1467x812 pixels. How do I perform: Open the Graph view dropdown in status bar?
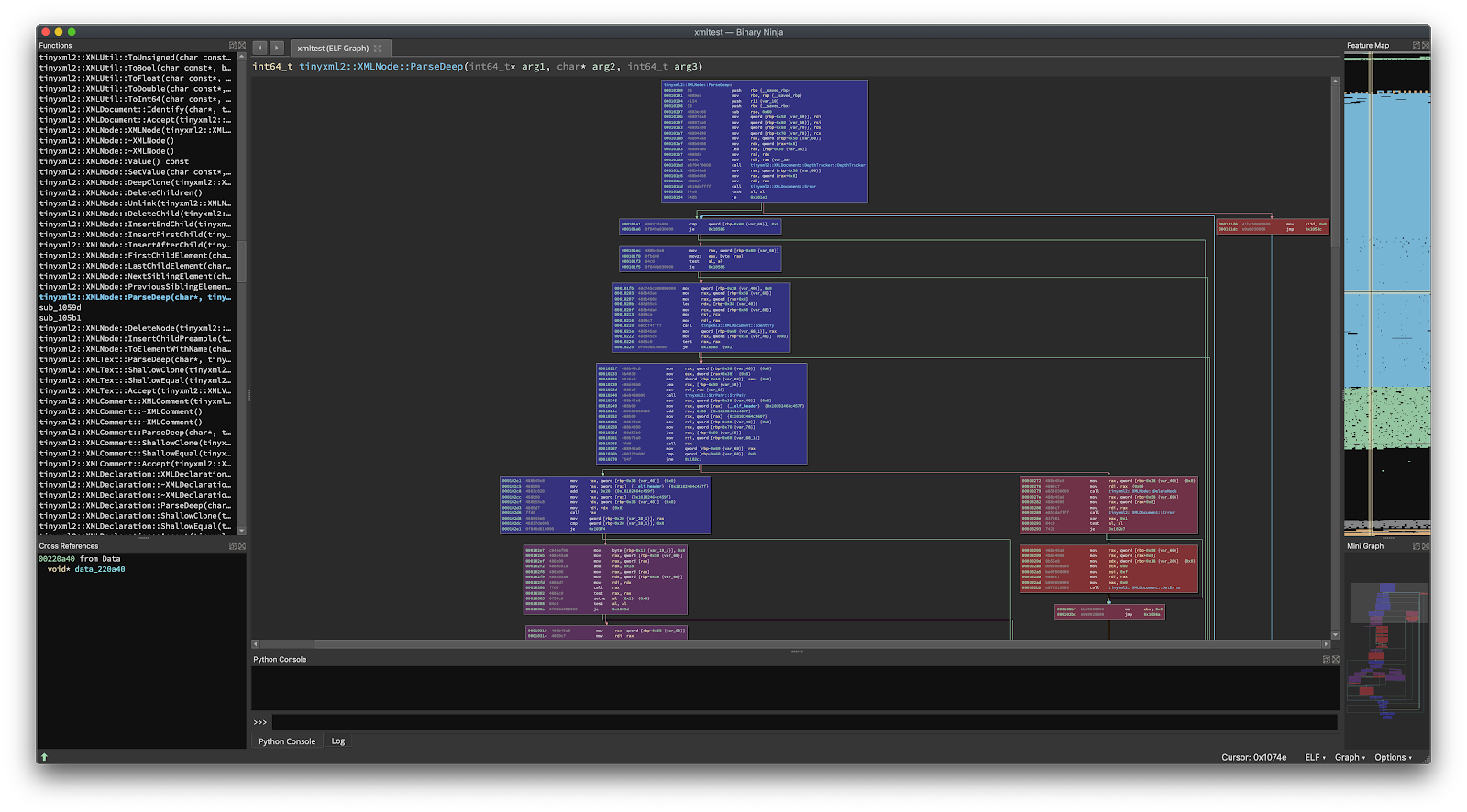pyautogui.click(x=1350, y=757)
